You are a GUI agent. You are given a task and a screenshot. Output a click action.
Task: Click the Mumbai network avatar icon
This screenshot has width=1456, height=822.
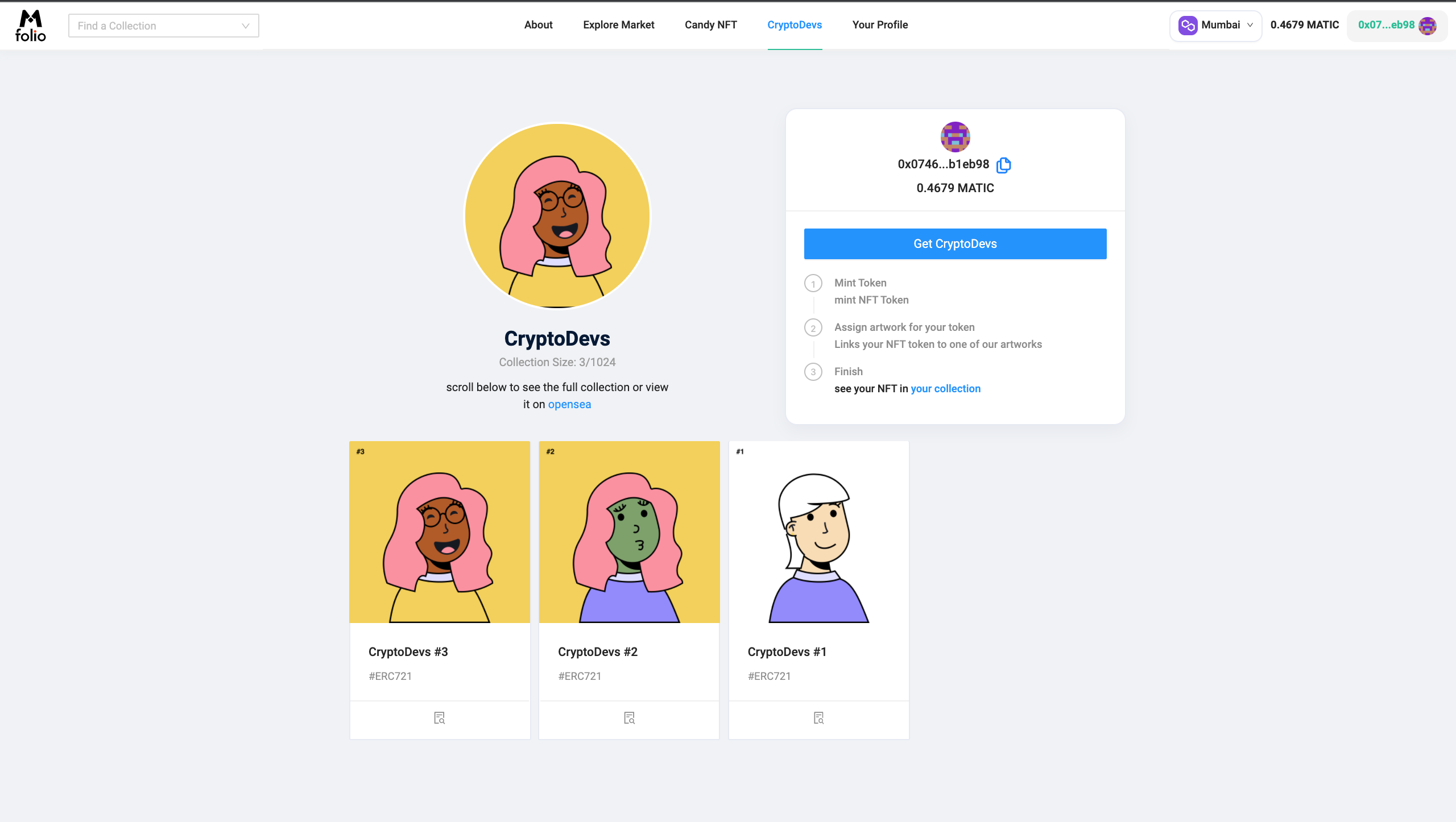(x=1189, y=25)
